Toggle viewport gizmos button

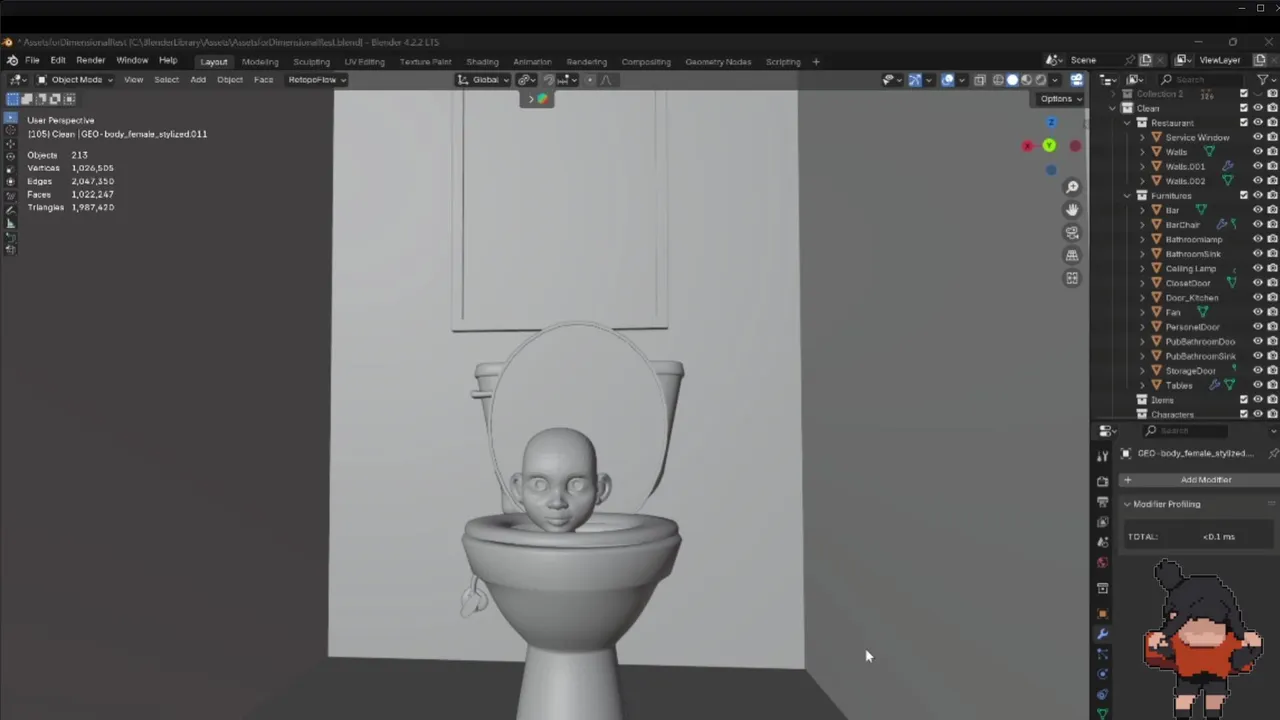tap(914, 80)
